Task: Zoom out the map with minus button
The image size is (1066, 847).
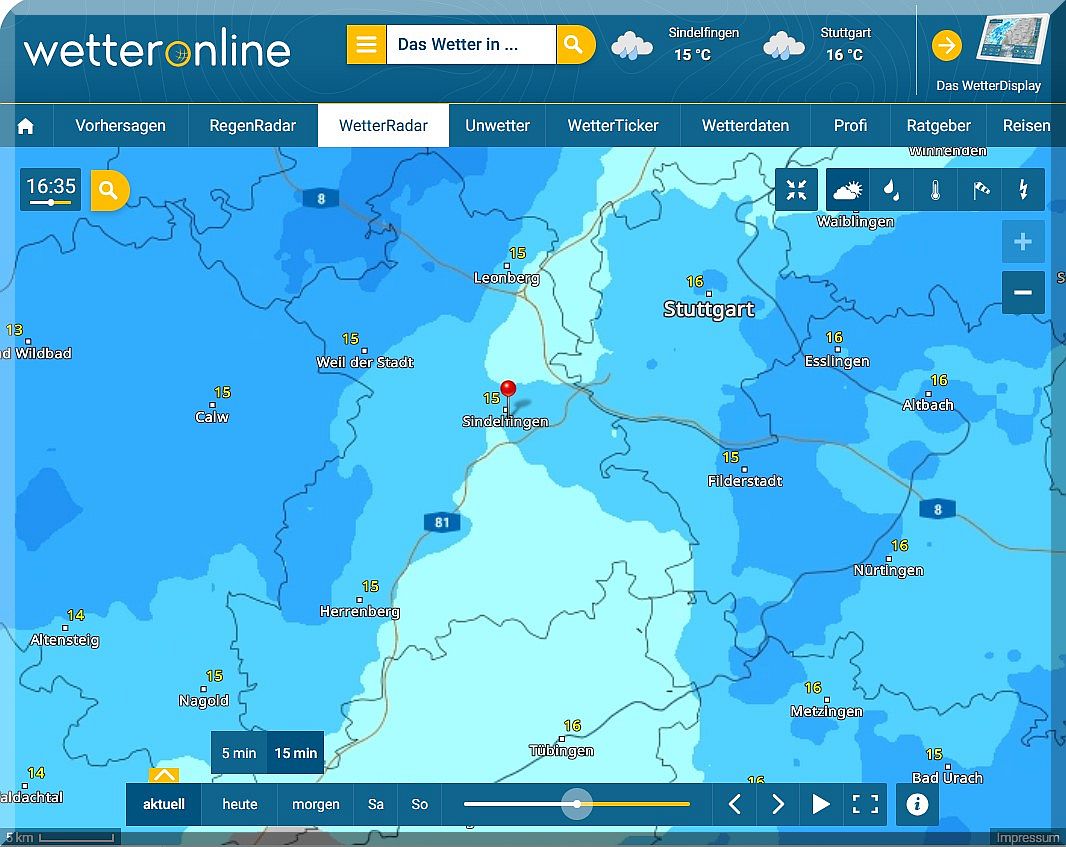Action: coord(1023,293)
